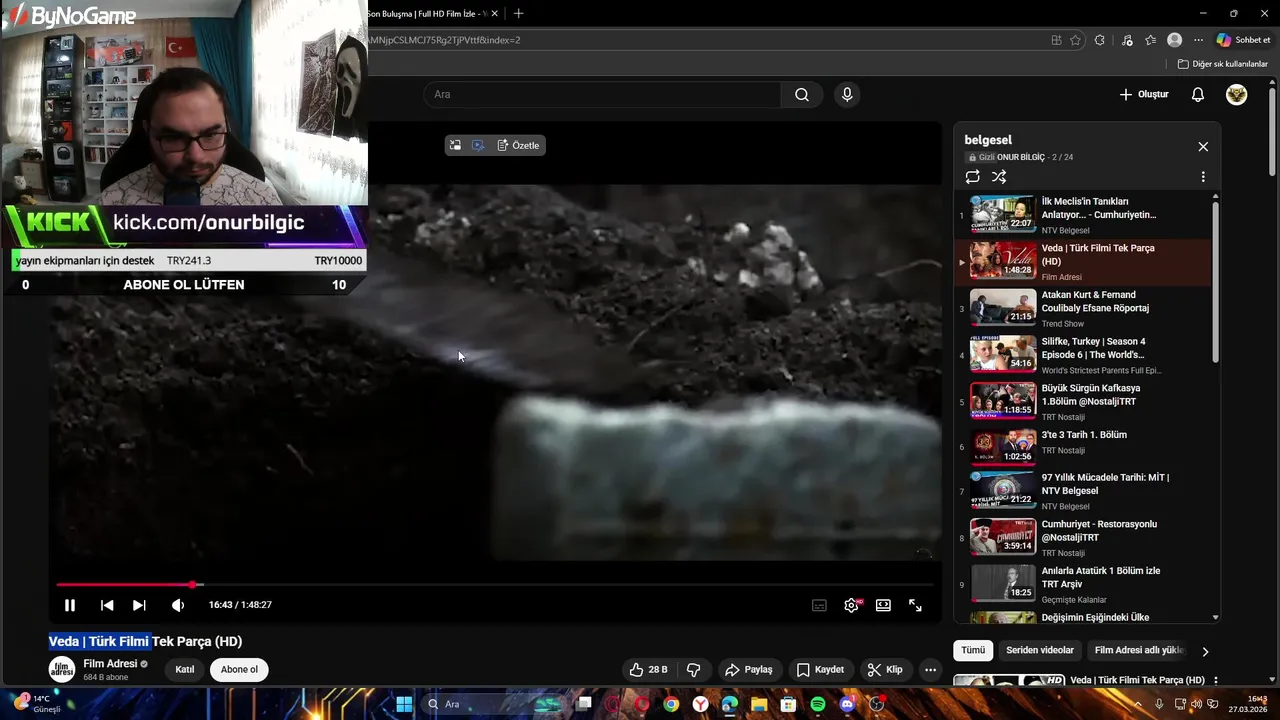1280x720 pixels.
Task: Click the YouTube search field 'Ara'
Action: (x=602, y=94)
